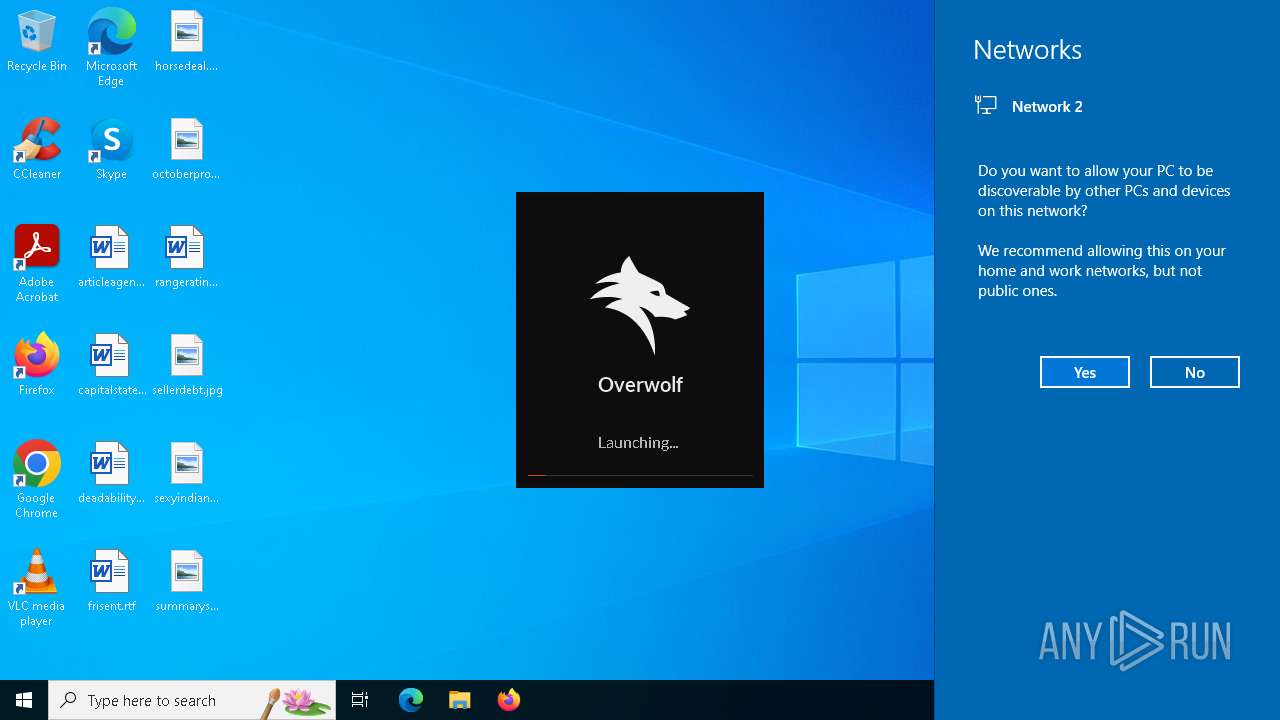This screenshot has height=720, width=1280.
Task: Select the summarys image file icon
Action: click(x=187, y=582)
